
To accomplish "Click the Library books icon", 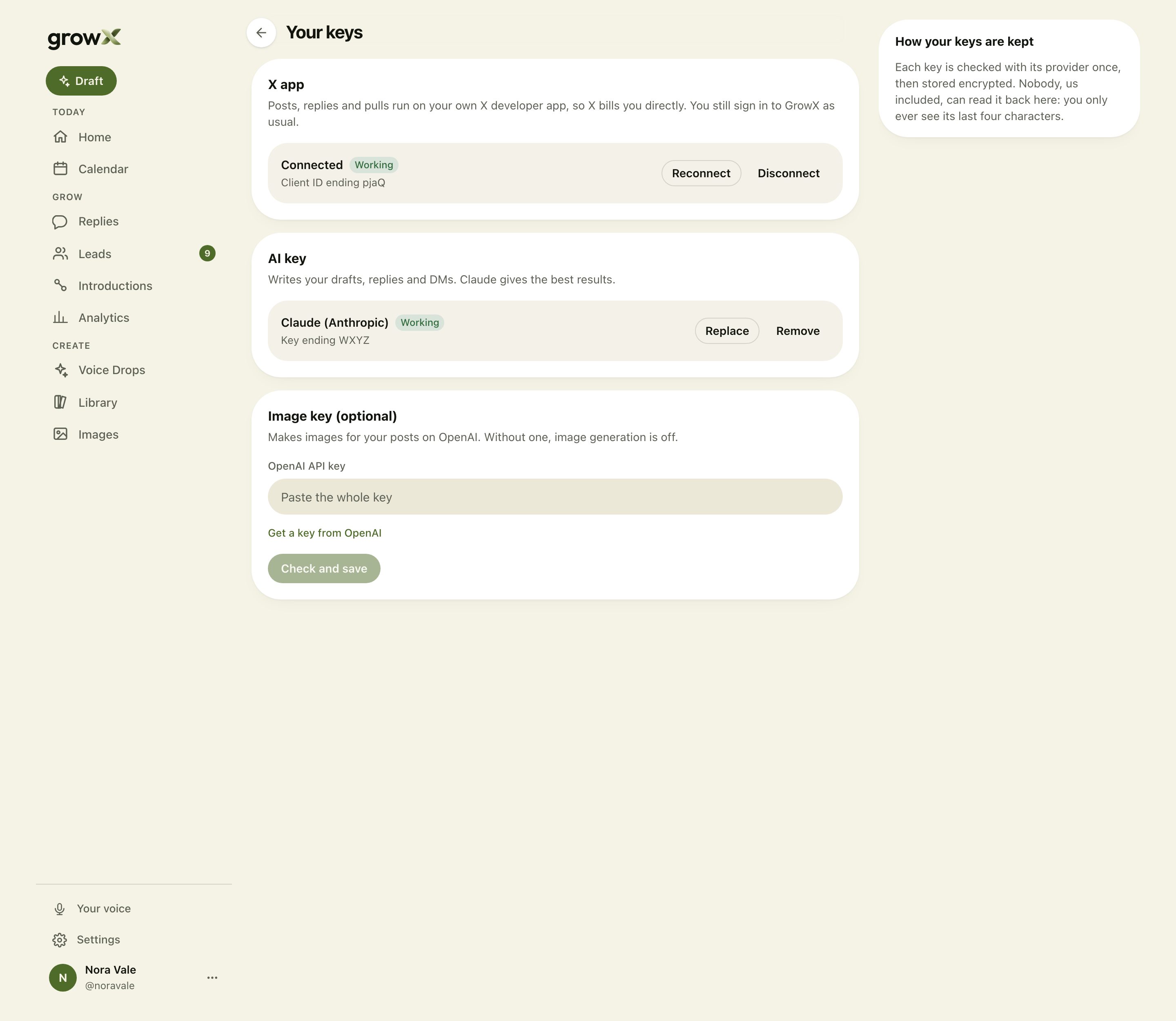I will pyautogui.click(x=60, y=402).
